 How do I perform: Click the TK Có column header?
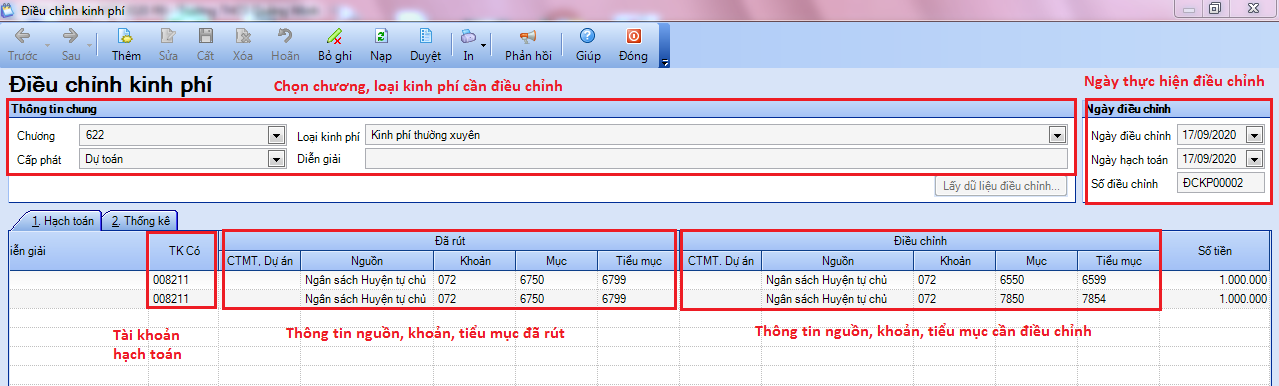tap(184, 251)
